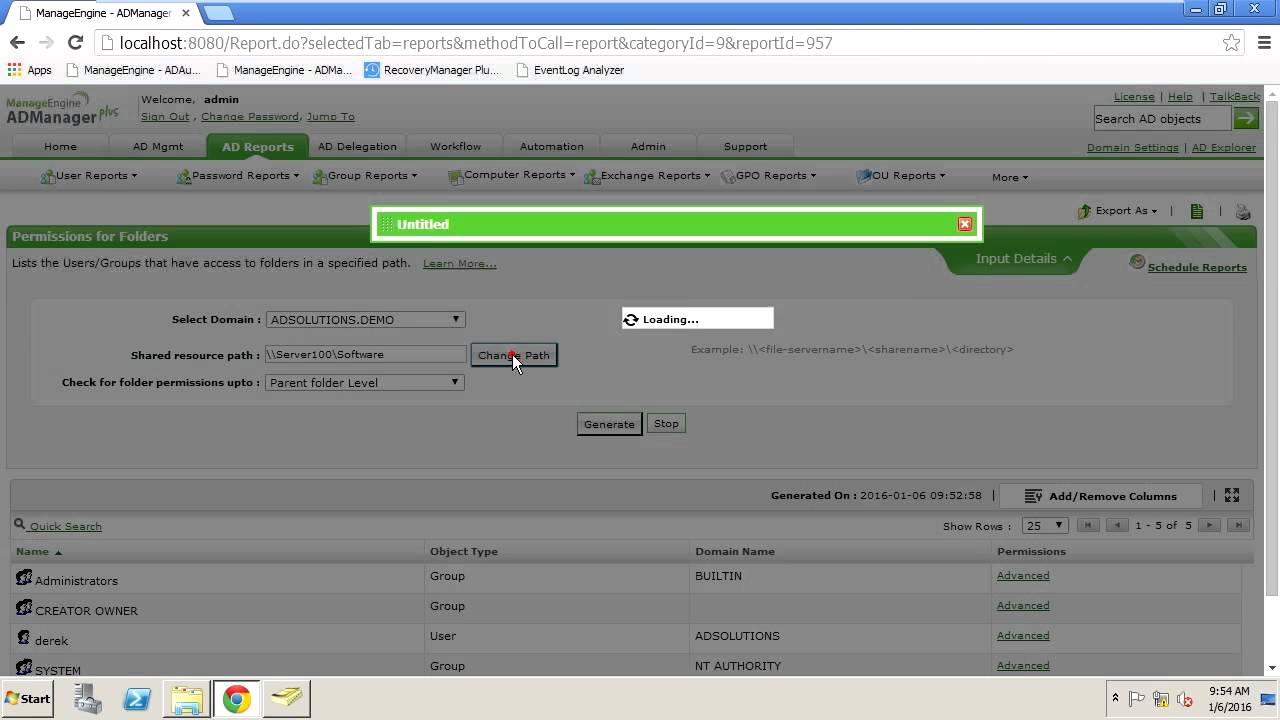The width and height of the screenshot is (1280, 720).
Task: Click the search AD objects go arrow
Action: (1246, 118)
